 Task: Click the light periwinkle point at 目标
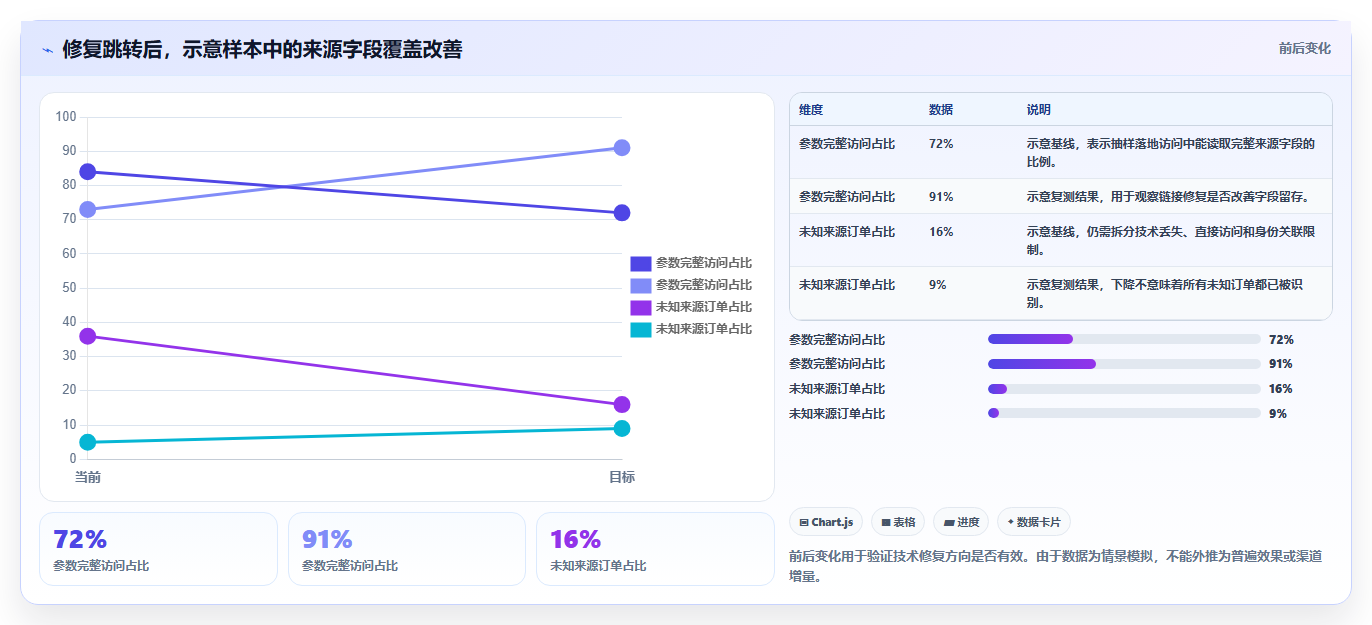(622, 148)
